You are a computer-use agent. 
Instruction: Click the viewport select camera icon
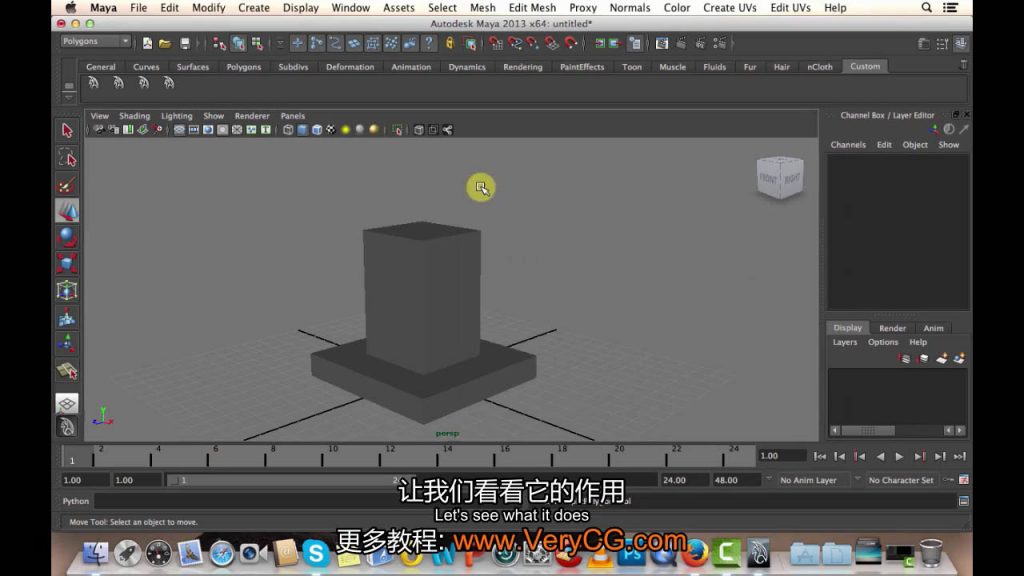[99, 130]
